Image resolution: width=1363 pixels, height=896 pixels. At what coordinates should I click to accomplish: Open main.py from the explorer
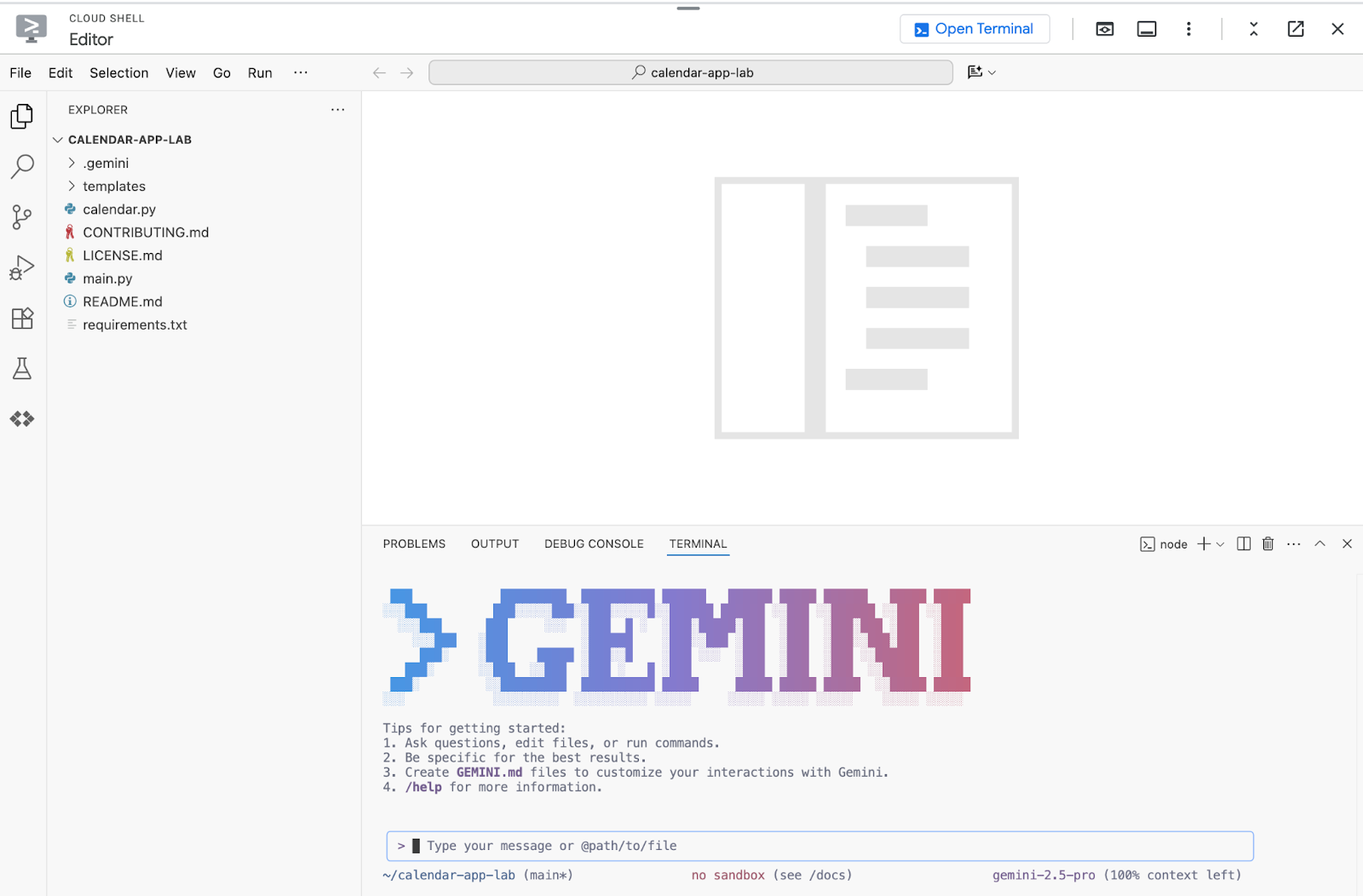(107, 279)
